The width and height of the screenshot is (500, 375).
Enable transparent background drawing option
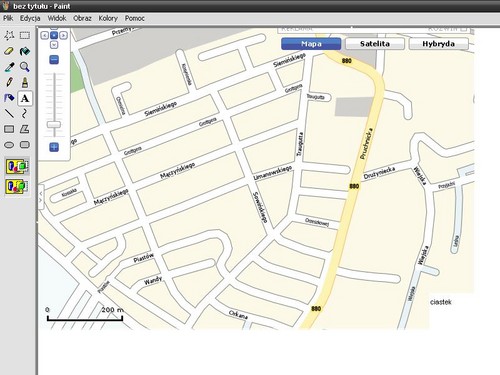[x=17, y=186]
